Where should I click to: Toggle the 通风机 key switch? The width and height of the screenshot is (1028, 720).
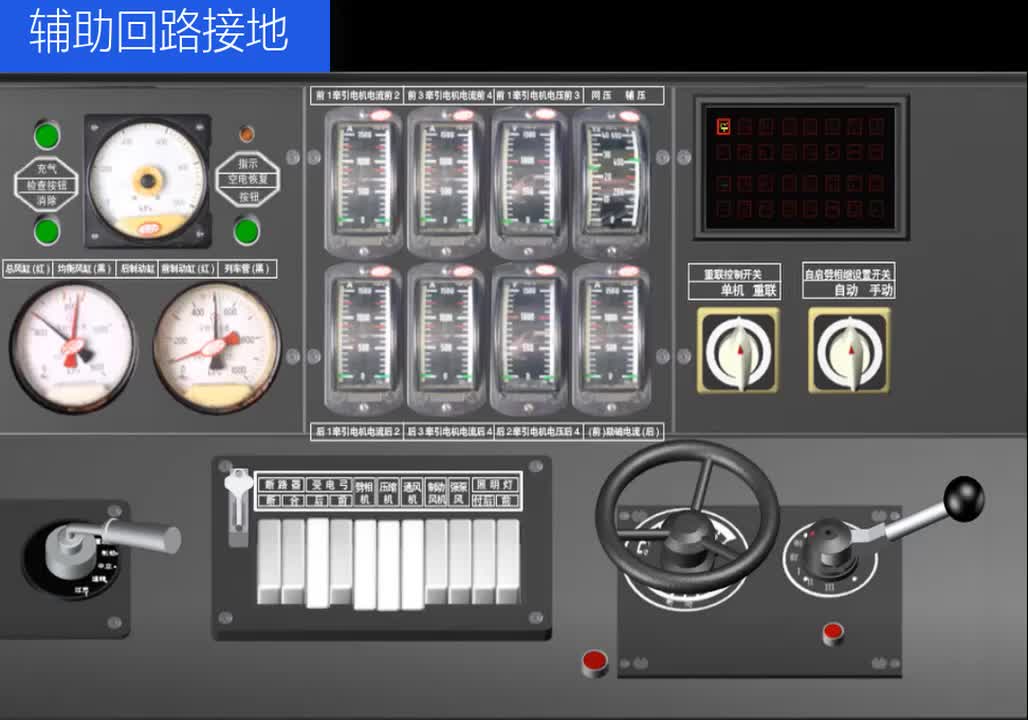(x=413, y=565)
